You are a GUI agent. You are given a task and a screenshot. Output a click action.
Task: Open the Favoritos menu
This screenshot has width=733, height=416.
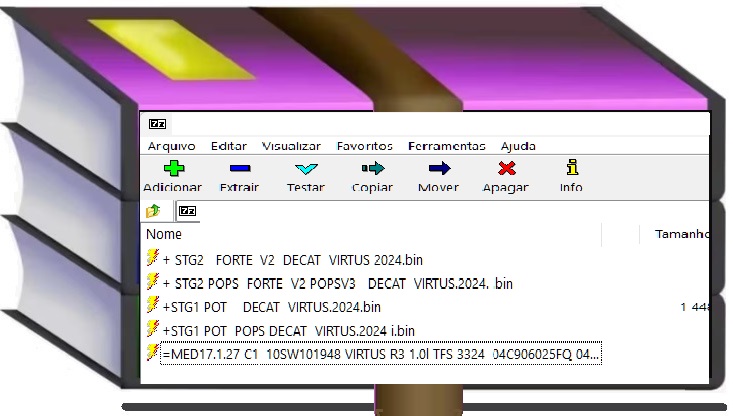[x=364, y=146]
